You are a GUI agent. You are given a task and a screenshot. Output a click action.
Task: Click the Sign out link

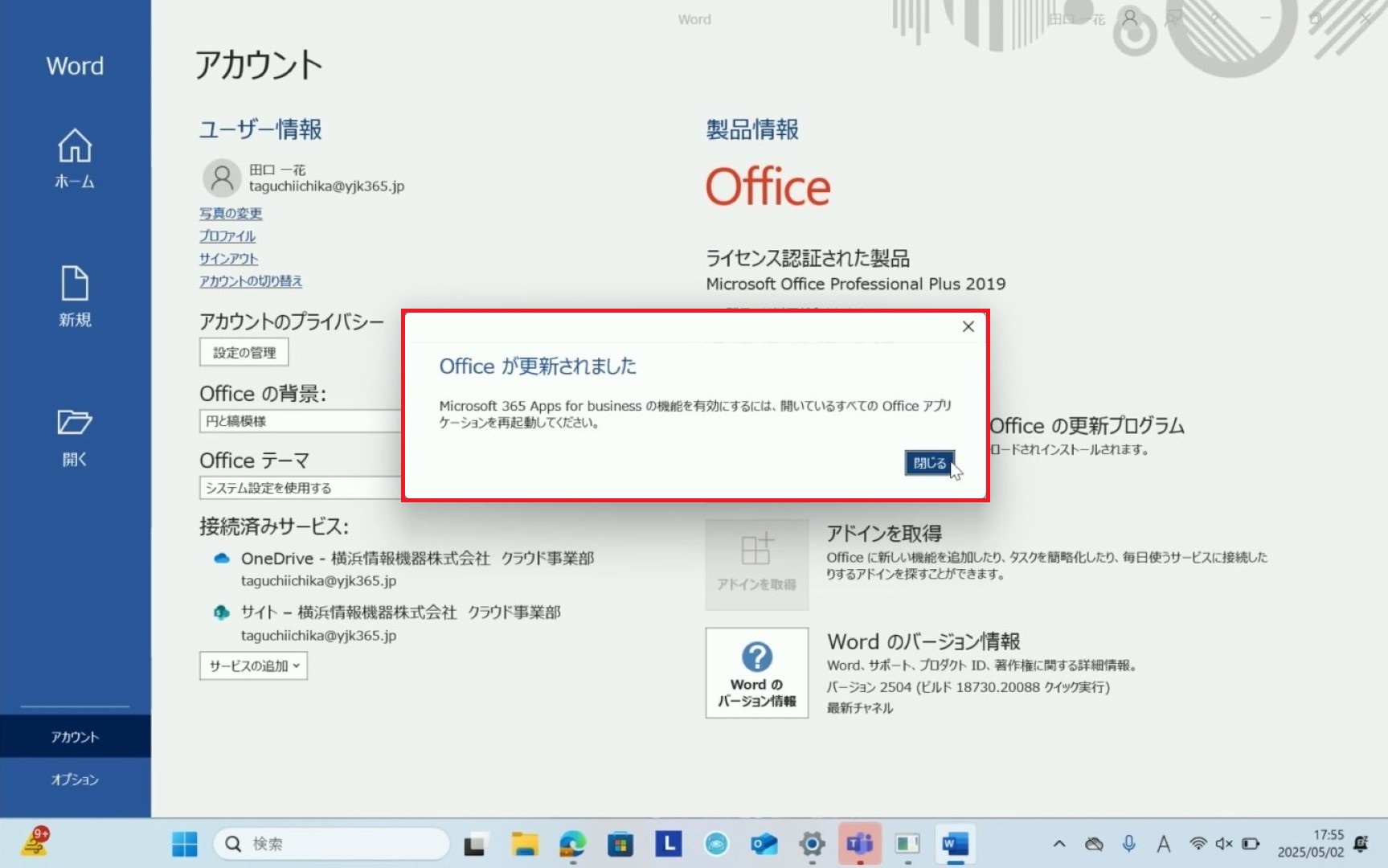pyautogui.click(x=229, y=258)
